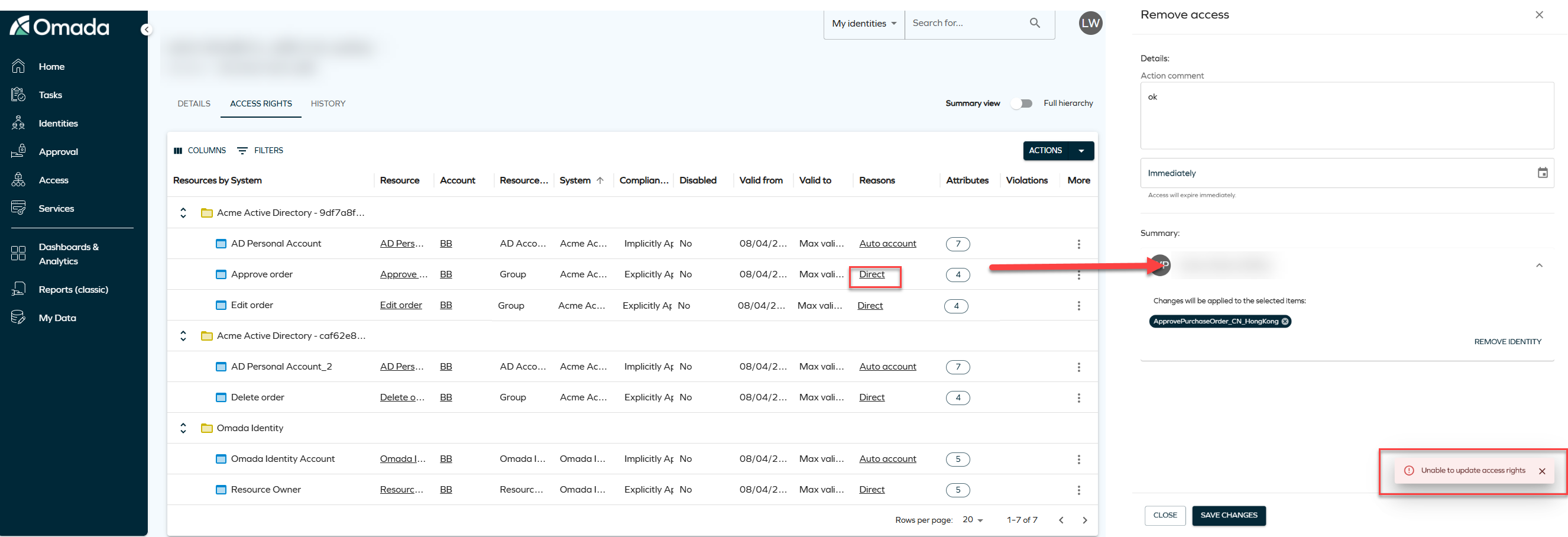The height and width of the screenshot is (537, 1568).
Task: Open More menu for Omada Identity Account row
Action: pyautogui.click(x=1078, y=459)
